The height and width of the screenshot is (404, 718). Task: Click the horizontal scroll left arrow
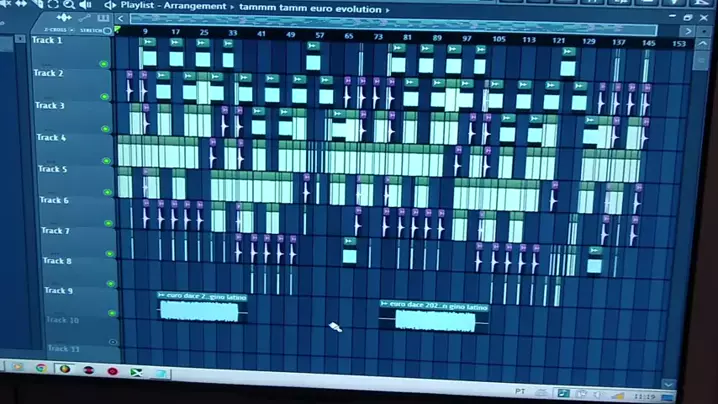[x=120, y=18]
